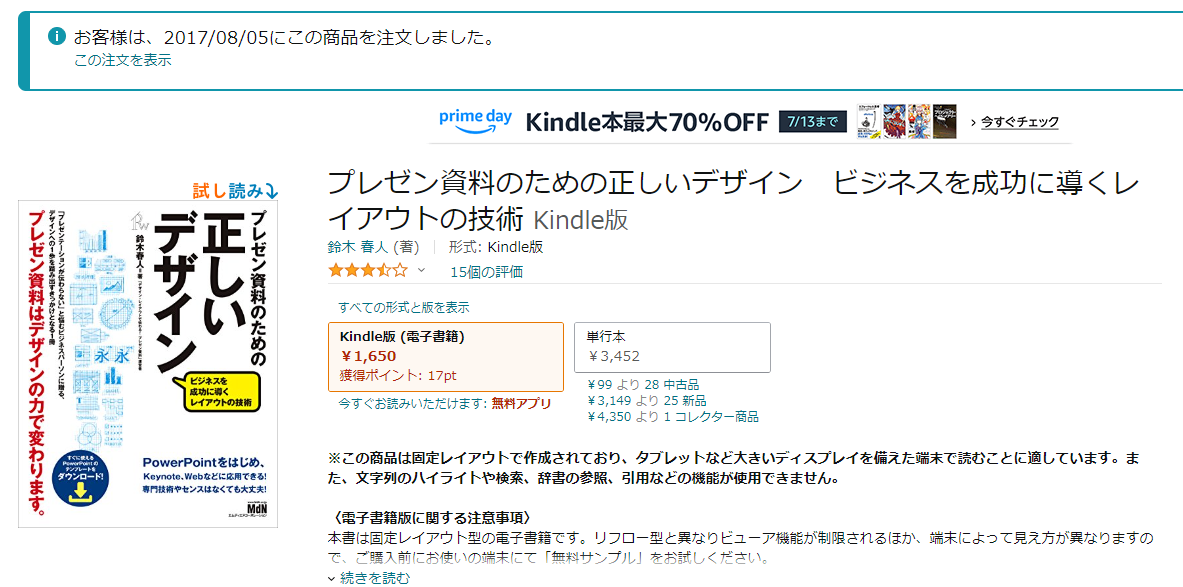Click the star rating icons
The width and height of the screenshot is (1183, 587).
pyautogui.click(x=368, y=270)
